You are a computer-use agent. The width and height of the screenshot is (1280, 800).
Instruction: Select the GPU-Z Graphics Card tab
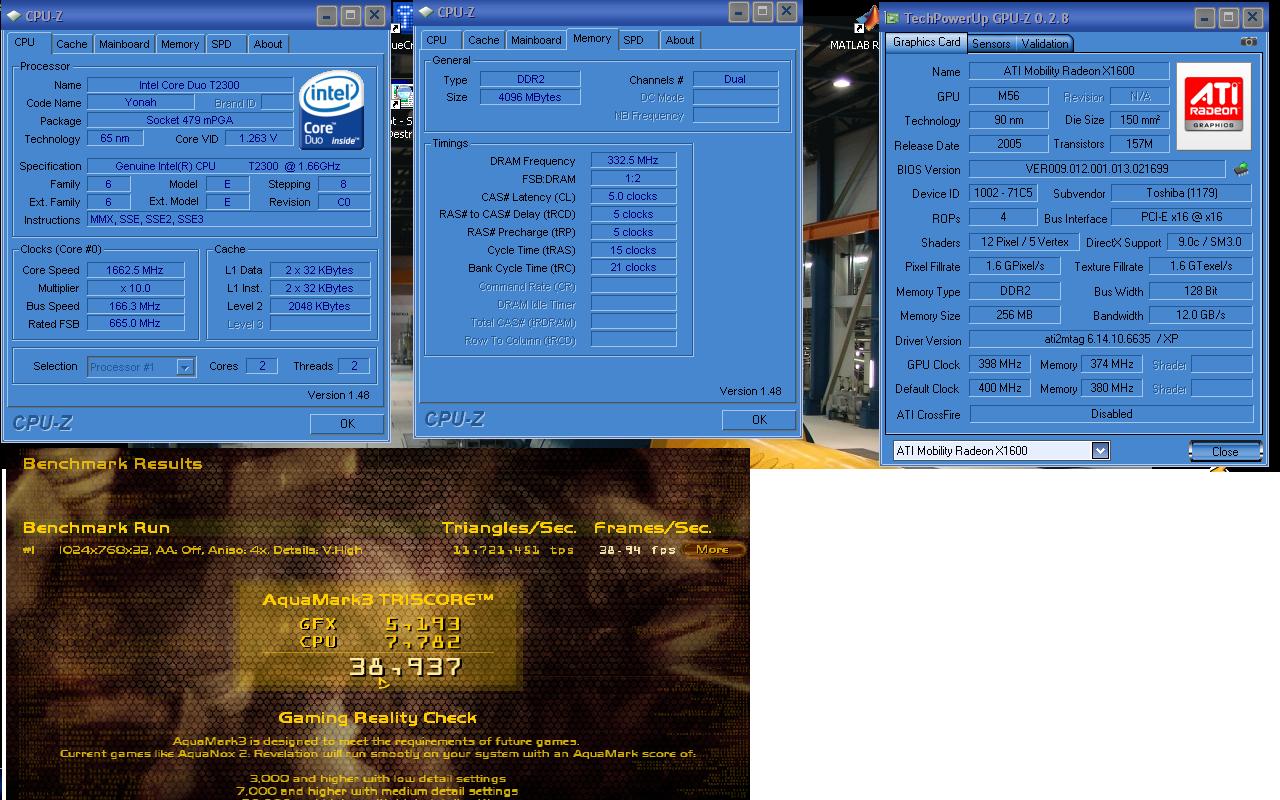point(926,42)
